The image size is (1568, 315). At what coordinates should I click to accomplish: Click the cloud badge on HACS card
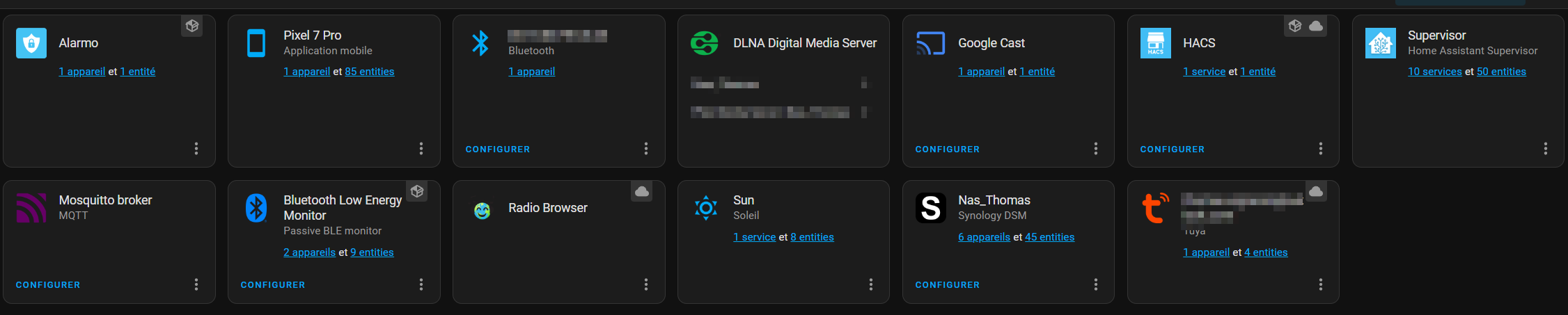[1316, 26]
